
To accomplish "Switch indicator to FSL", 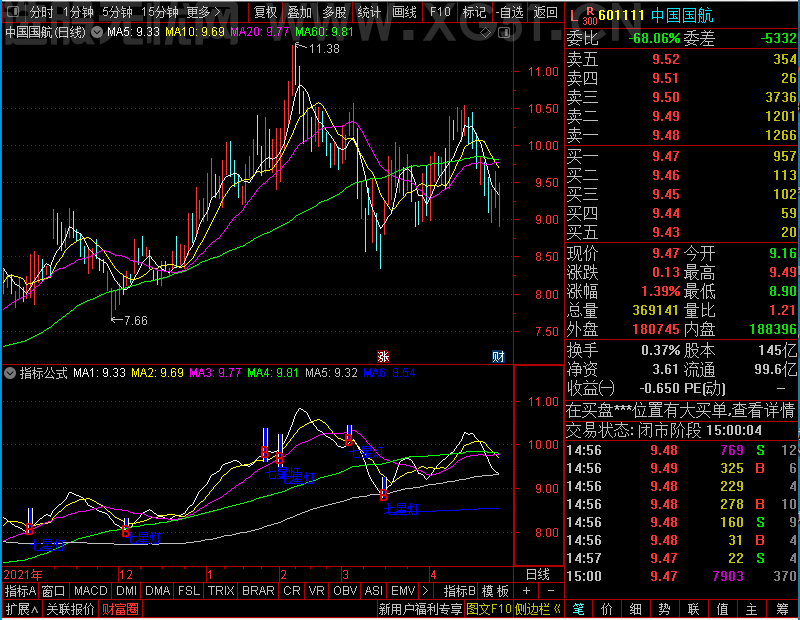I will [188, 591].
